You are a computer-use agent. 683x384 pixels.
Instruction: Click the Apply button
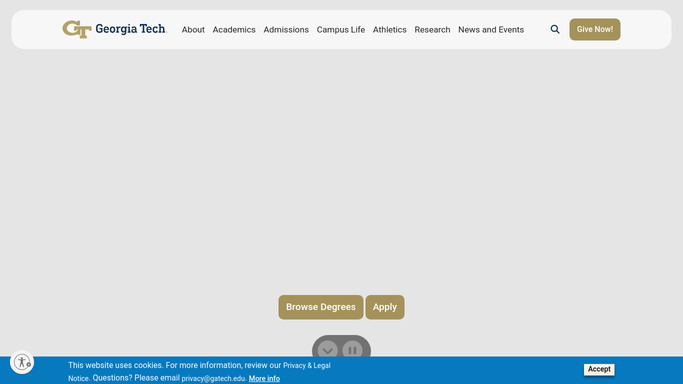[385, 307]
